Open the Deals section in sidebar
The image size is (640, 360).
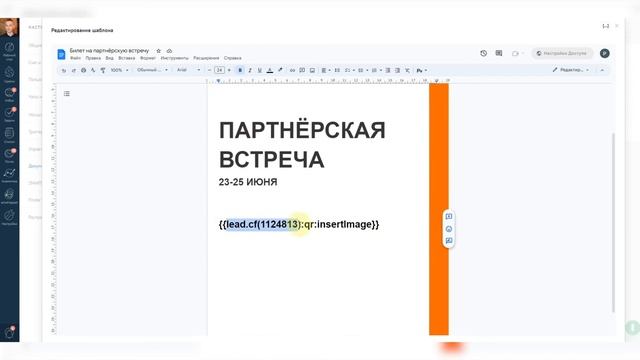9,75
